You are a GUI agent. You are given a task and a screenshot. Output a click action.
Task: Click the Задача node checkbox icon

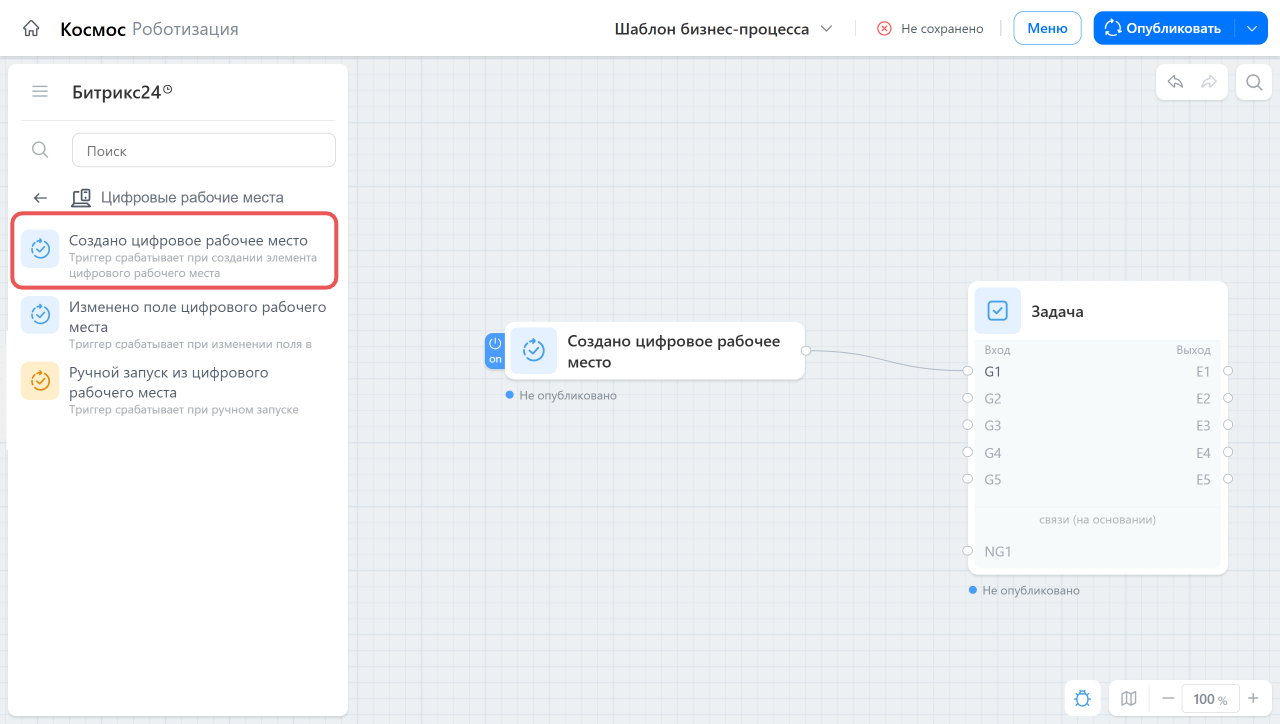click(998, 311)
